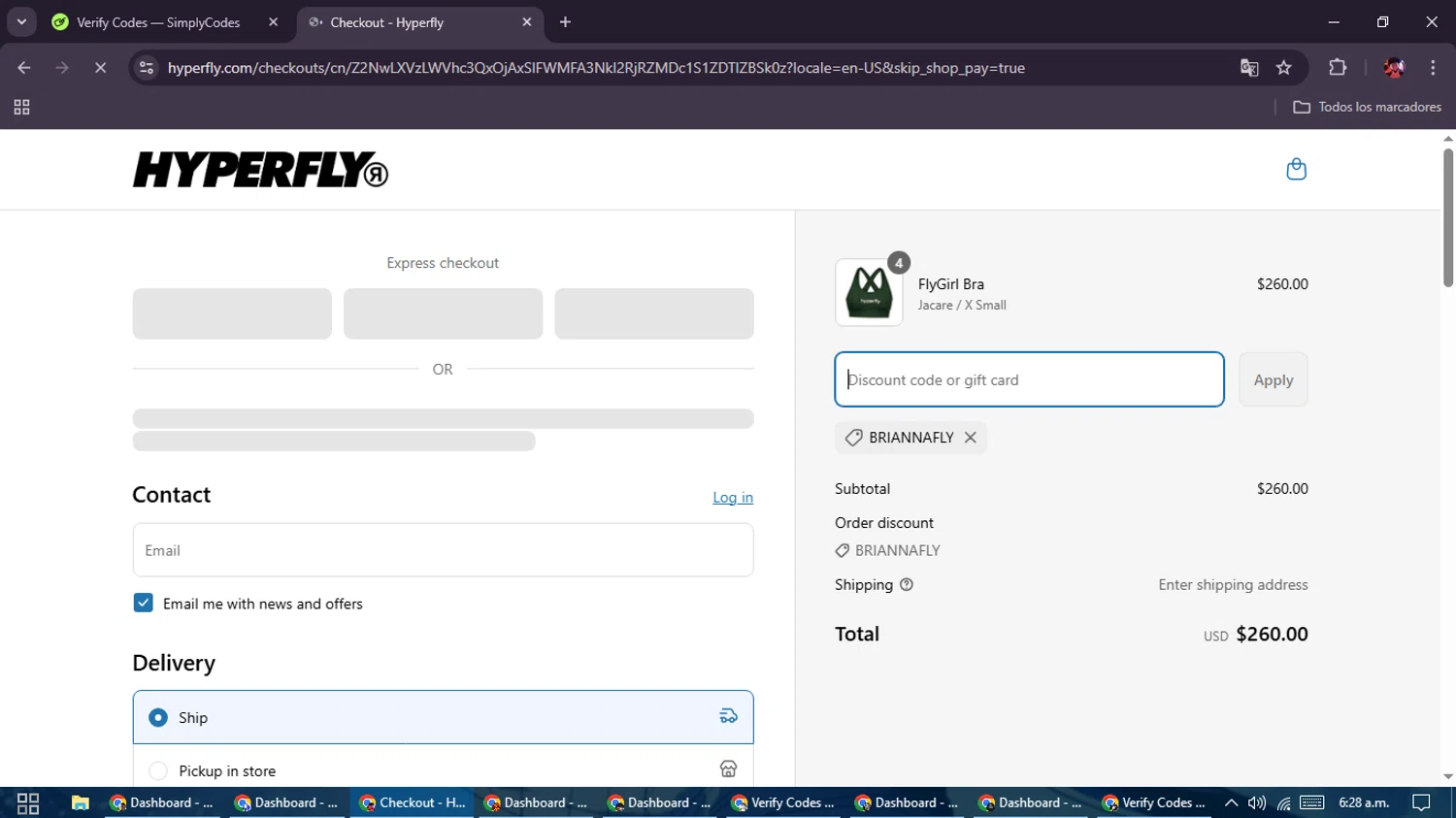The image size is (1456, 818).
Task: Open the Chrome three-dot menu
Action: [x=1433, y=68]
